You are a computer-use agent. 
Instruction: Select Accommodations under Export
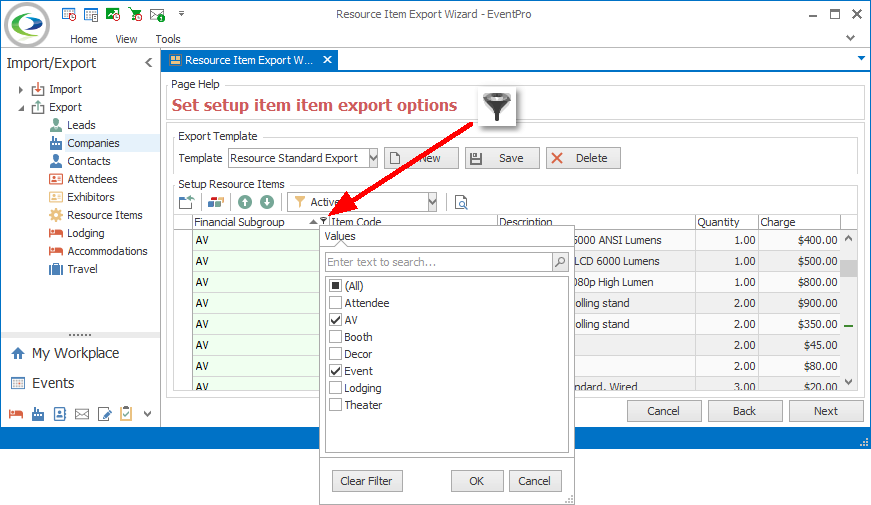[x=107, y=251]
